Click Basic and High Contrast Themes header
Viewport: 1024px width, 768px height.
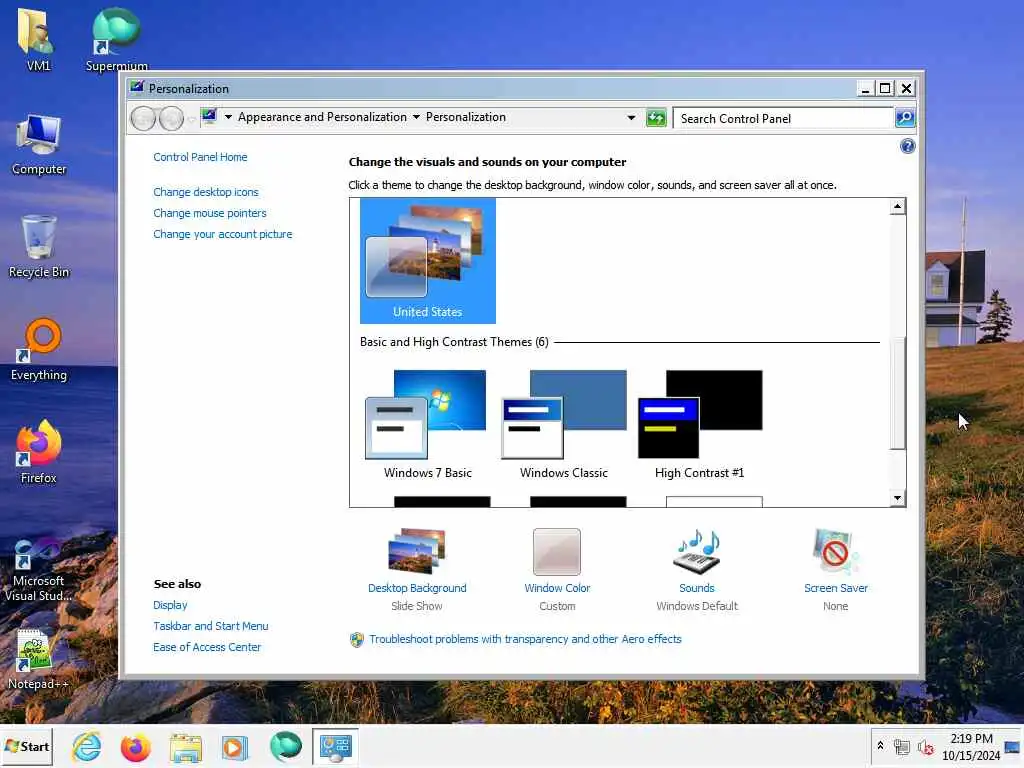click(x=454, y=342)
